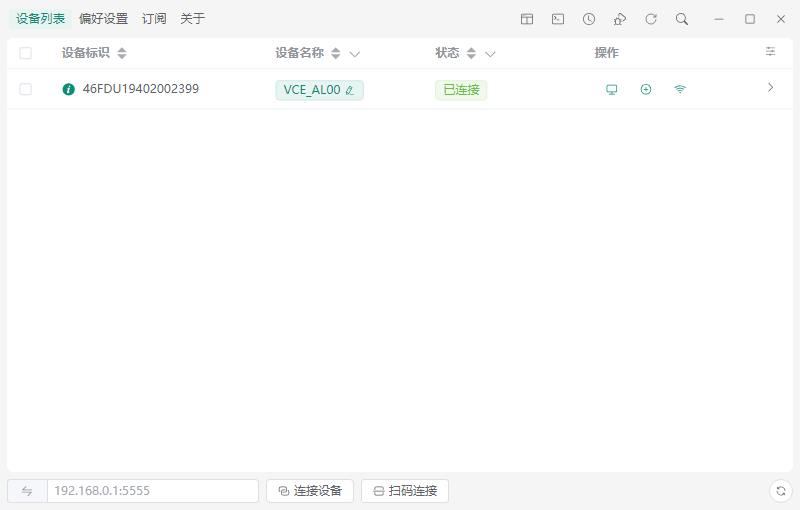
Task: Sort by 设备名称 column arrows
Action: point(336,53)
